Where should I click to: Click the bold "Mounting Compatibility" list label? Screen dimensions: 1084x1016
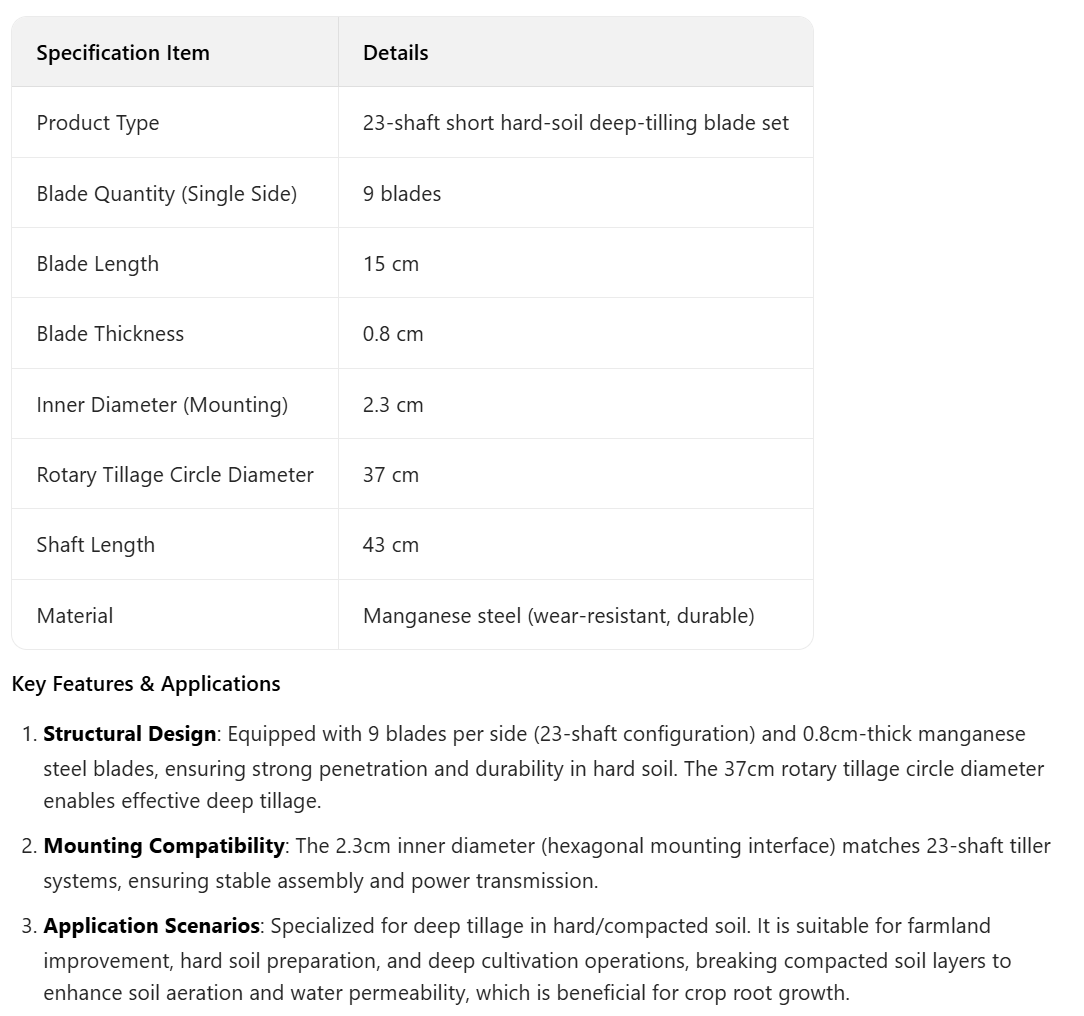[163, 846]
